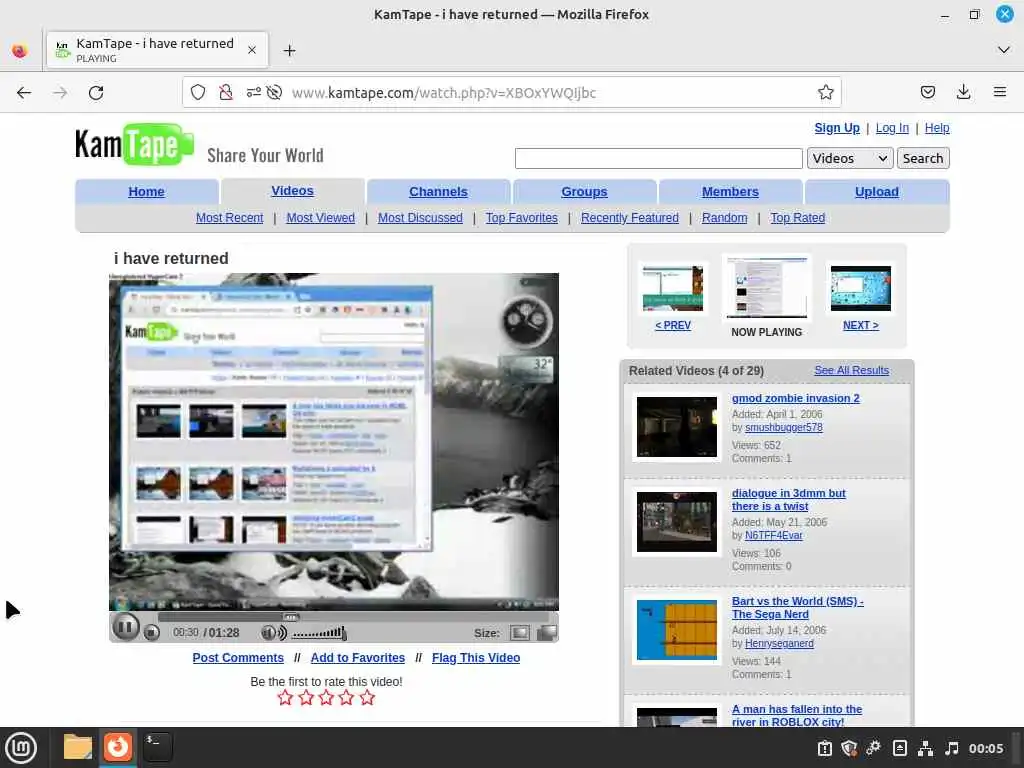1024x768 pixels.
Task: Go to the NEXT video link
Action: [x=861, y=325]
